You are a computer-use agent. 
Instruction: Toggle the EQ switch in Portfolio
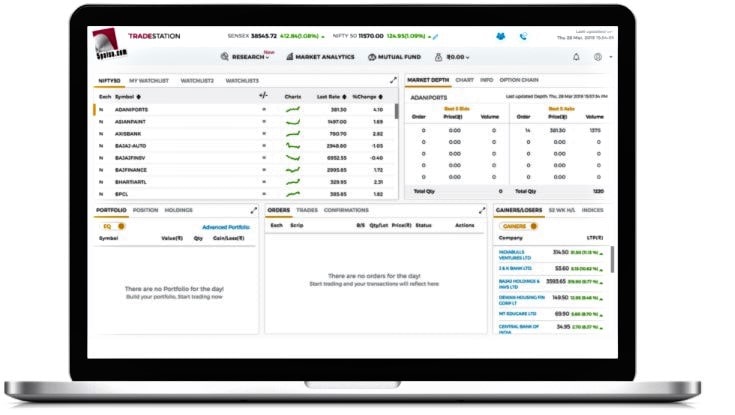click(x=108, y=226)
